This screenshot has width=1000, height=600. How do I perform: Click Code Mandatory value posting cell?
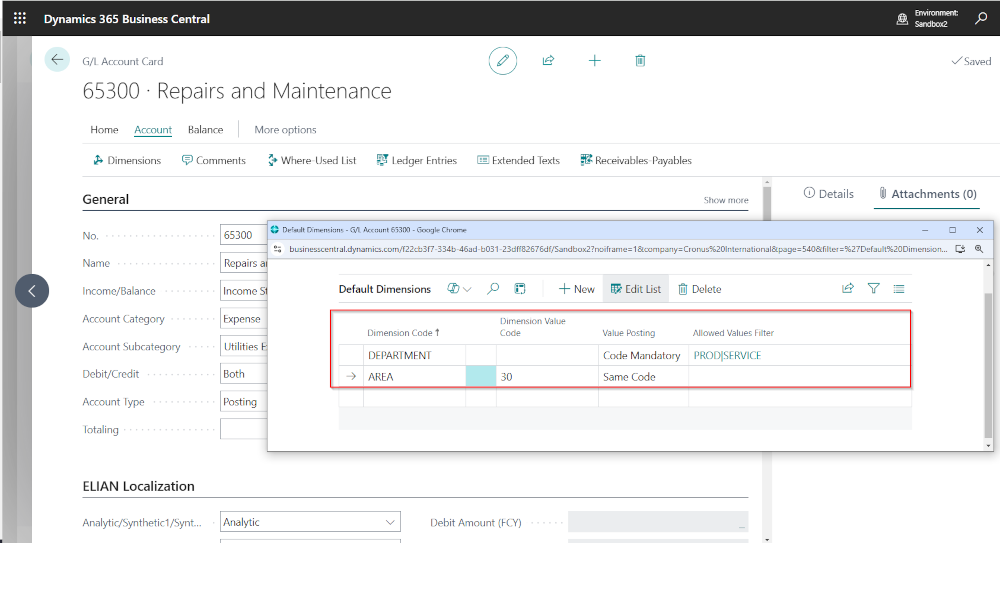pyautogui.click(x=643, y=355)
